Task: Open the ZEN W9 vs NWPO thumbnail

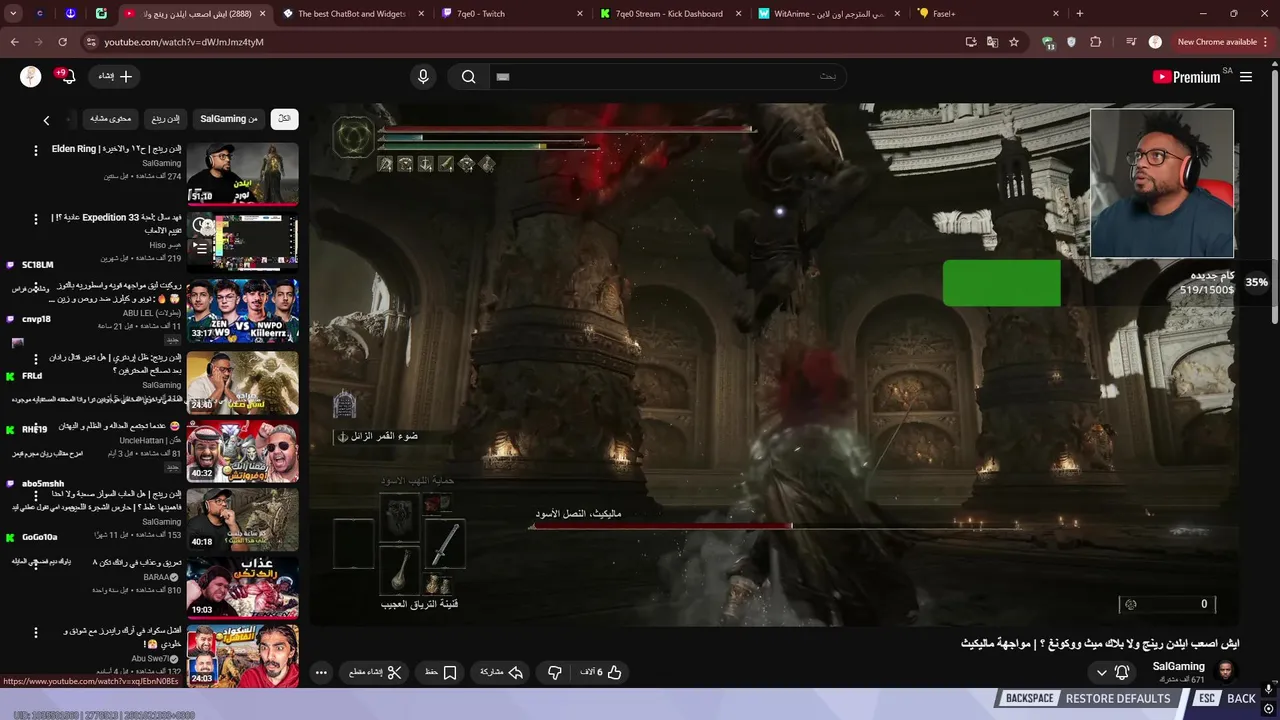Action: (242, 311)
